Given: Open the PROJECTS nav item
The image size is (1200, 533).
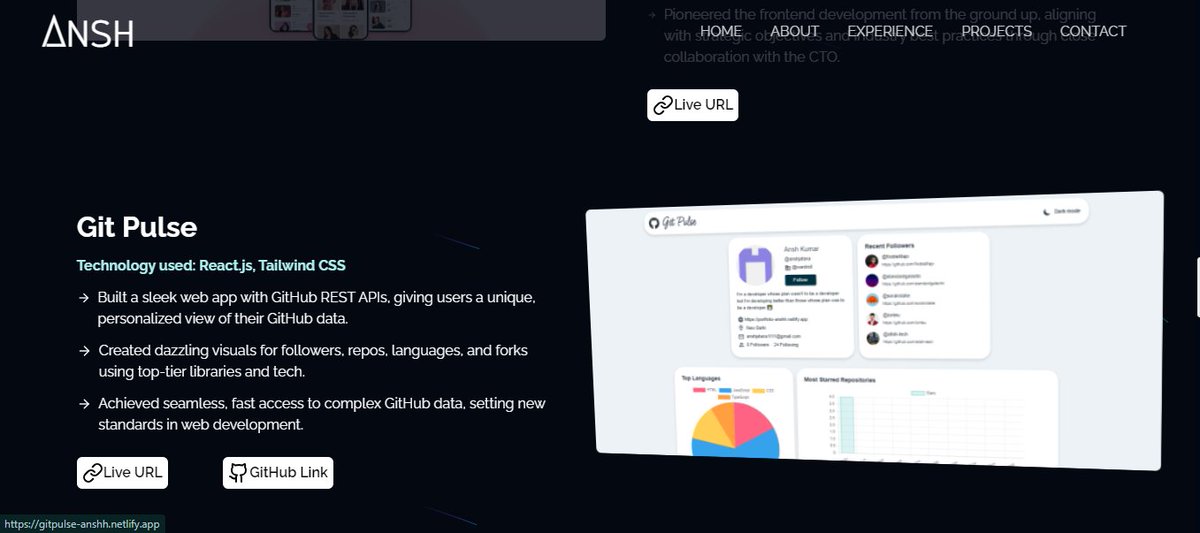Looking at the screenshot, I should pos(997,31).
